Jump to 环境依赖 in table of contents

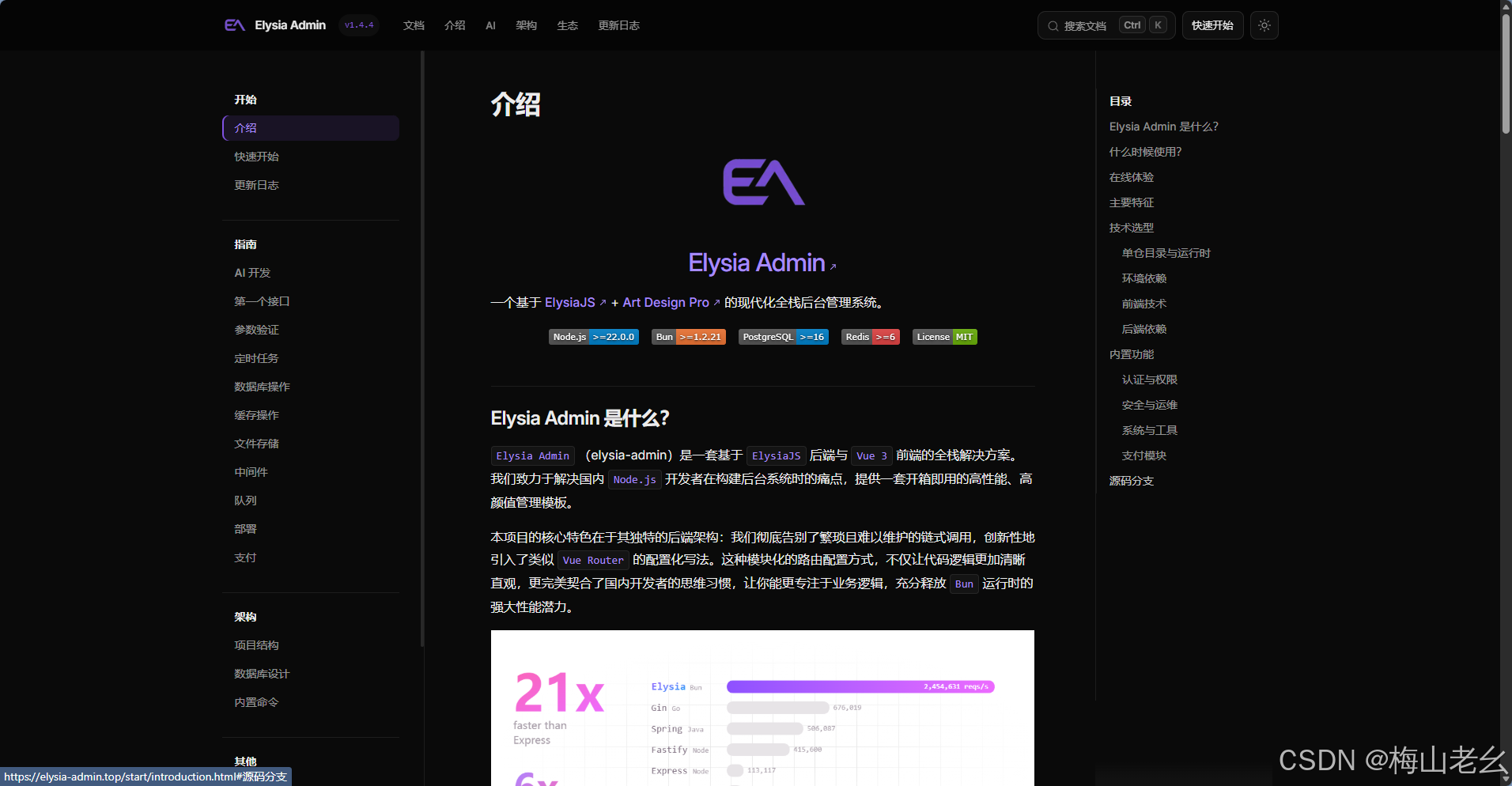click(x=1144, y=278)
